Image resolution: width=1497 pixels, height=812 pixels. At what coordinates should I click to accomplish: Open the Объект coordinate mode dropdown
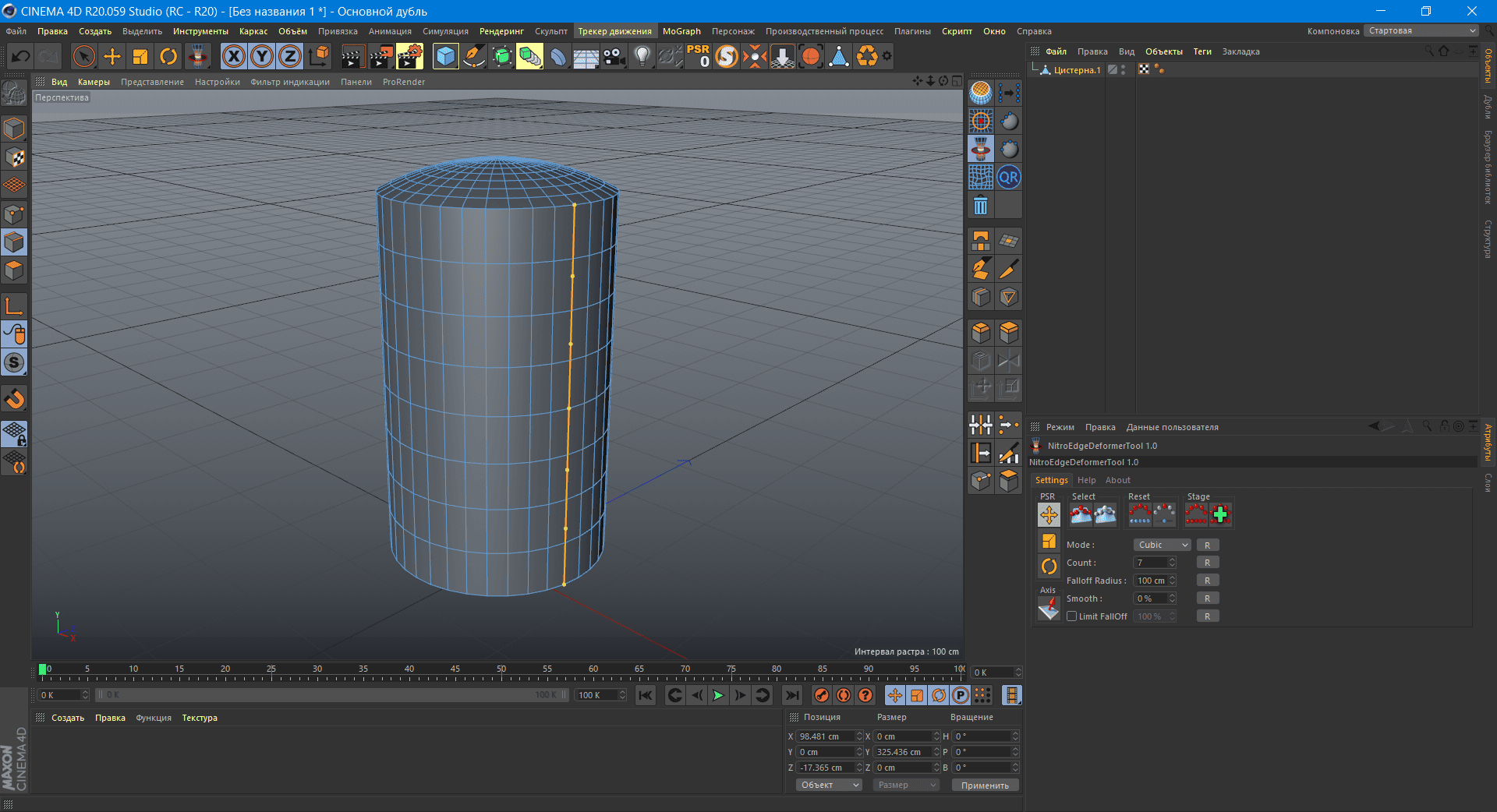[829, 785]
